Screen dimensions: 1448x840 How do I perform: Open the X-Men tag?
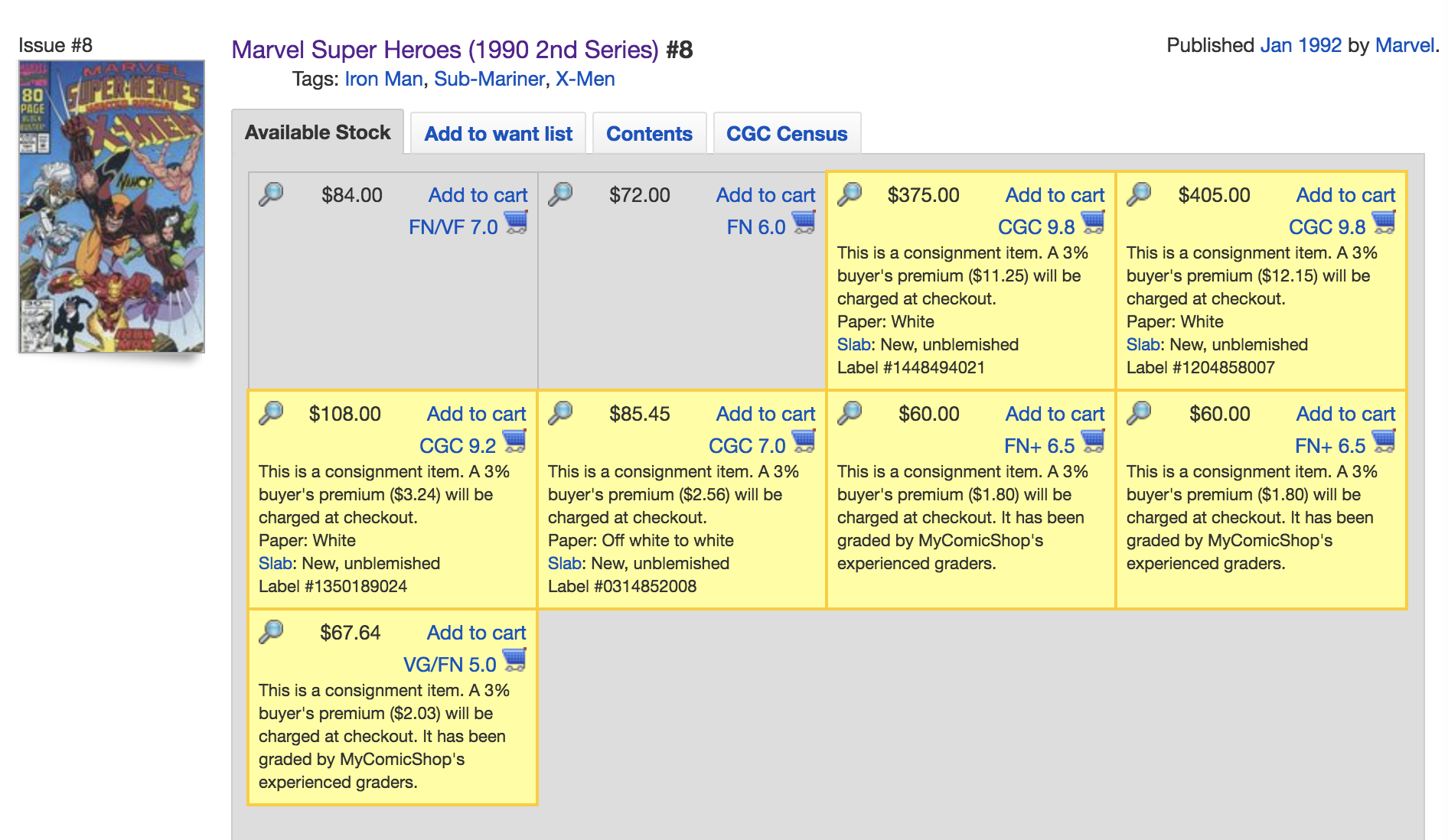pyautogui.click(x=585, y=79)
